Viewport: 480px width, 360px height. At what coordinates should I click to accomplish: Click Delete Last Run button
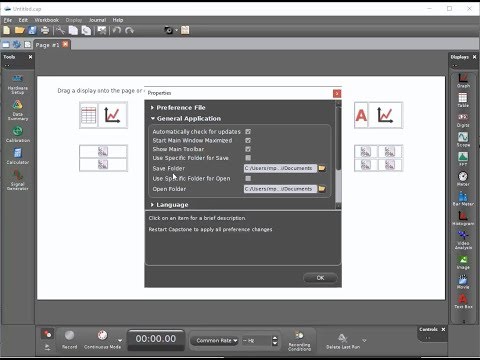(x=343, y=341)
